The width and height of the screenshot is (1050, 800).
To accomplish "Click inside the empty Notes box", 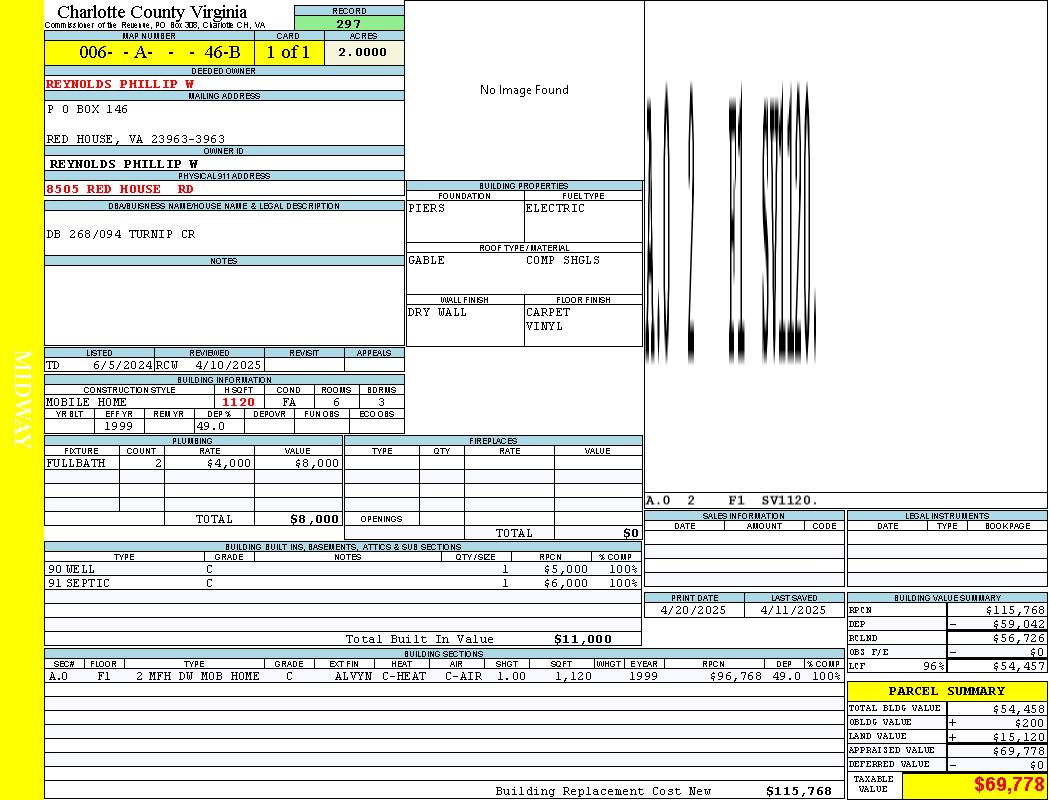I will [x=224, y=305].
